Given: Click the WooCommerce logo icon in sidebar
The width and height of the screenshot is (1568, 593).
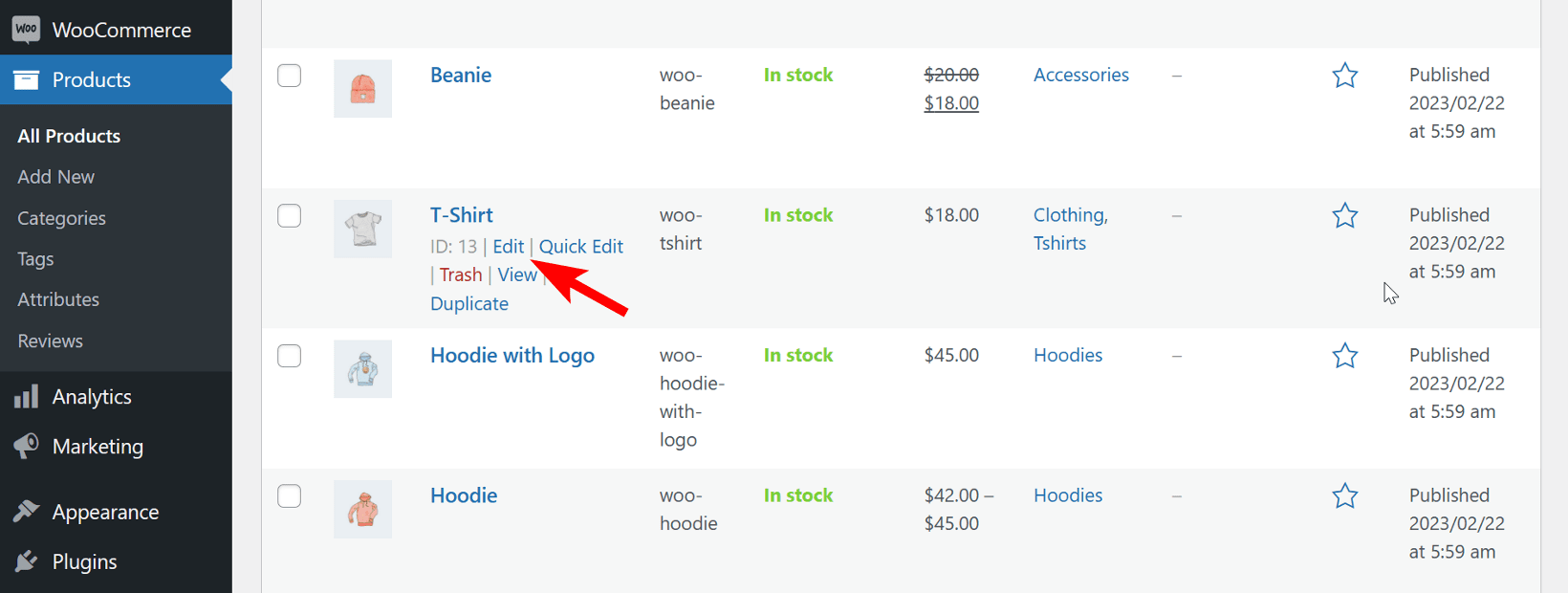Looking at the screenshot, I should click(x=24, y=28).
